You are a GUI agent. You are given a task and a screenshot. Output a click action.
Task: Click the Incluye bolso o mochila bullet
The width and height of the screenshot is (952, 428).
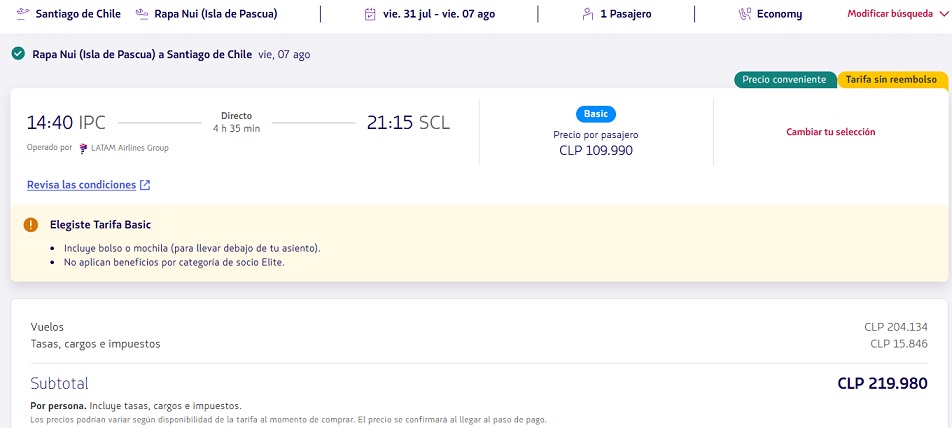pos(192,248)
